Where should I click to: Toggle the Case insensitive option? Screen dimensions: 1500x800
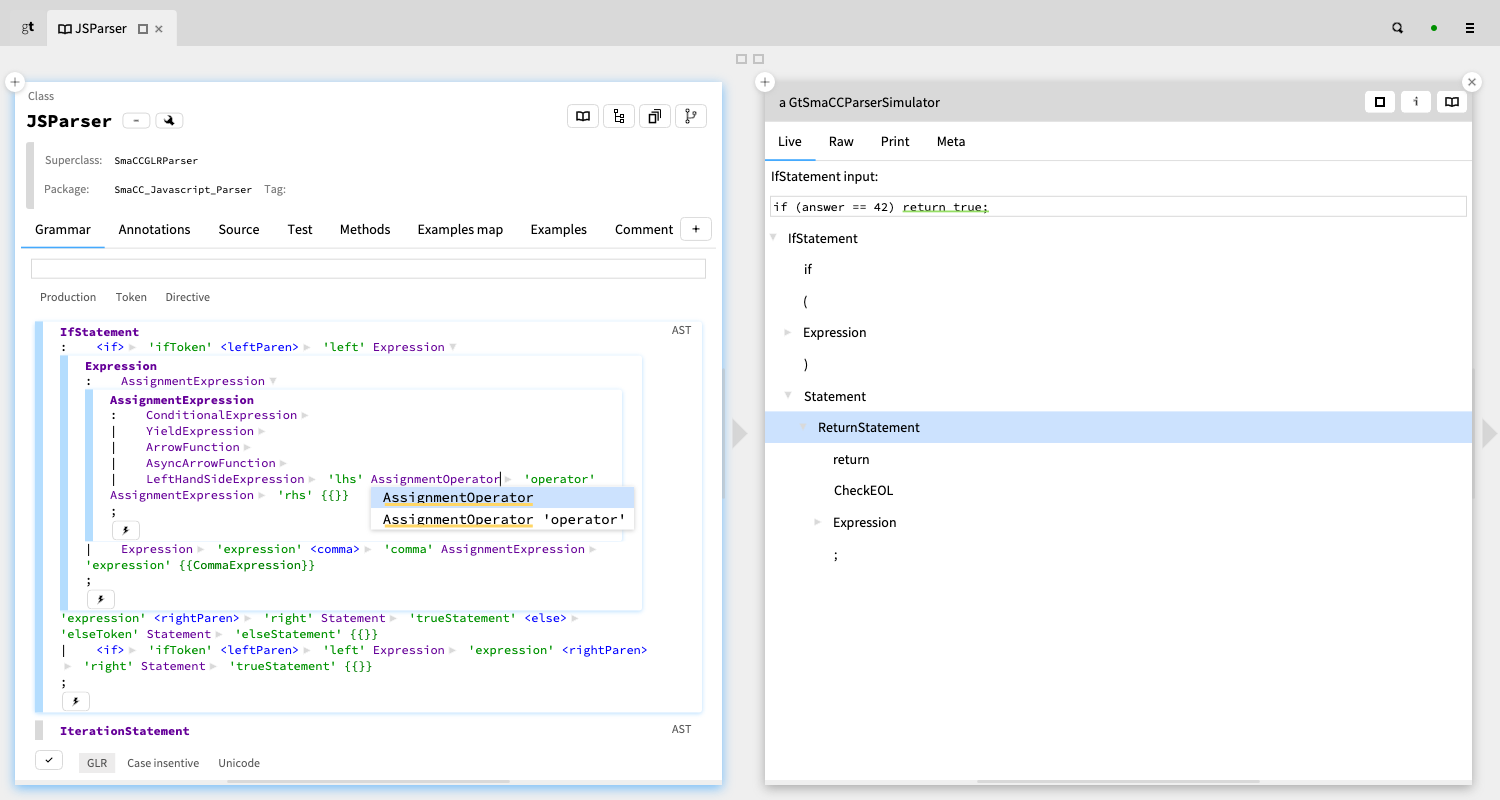point(163,763)
